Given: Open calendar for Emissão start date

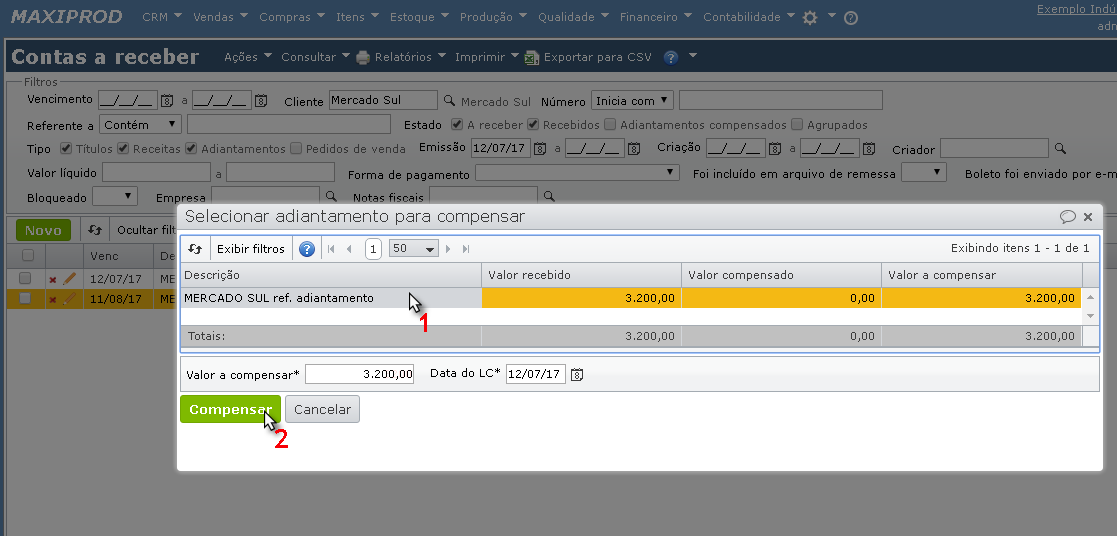Looking at the screenshot, I should [x=541, y=149].
